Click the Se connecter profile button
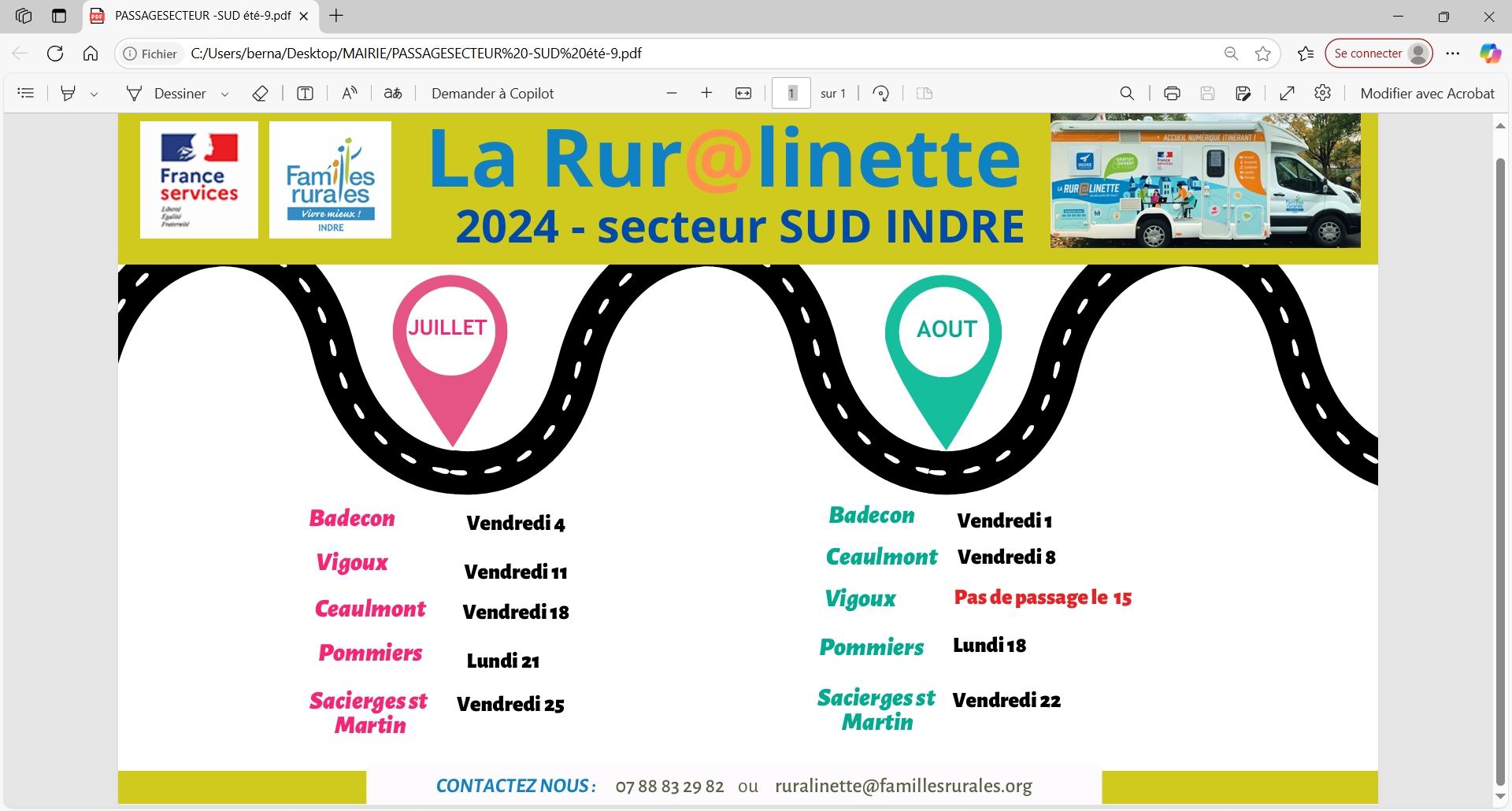This screenshot has width=1512, height=811. [x=1379, y=54]
